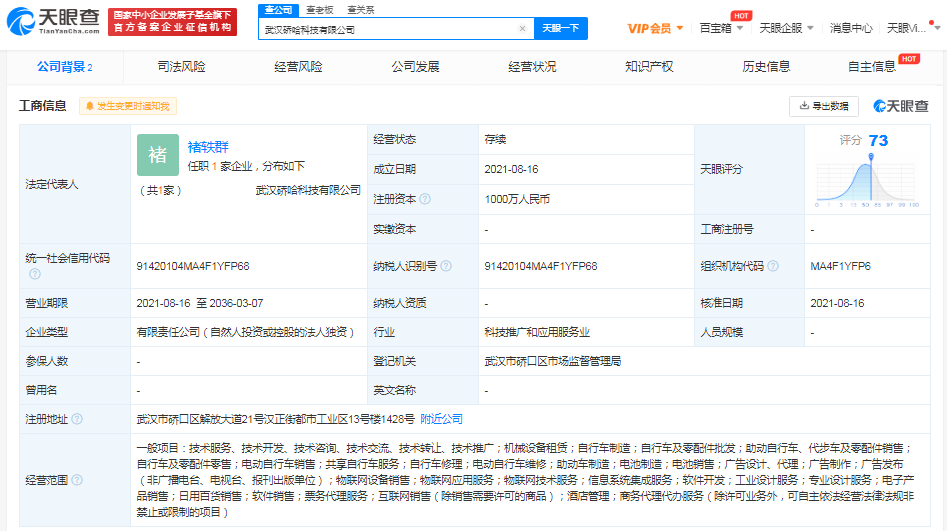Open the 经营状况 tab
The height and width of the screenshot is (531, 947).
pos(532,67)
